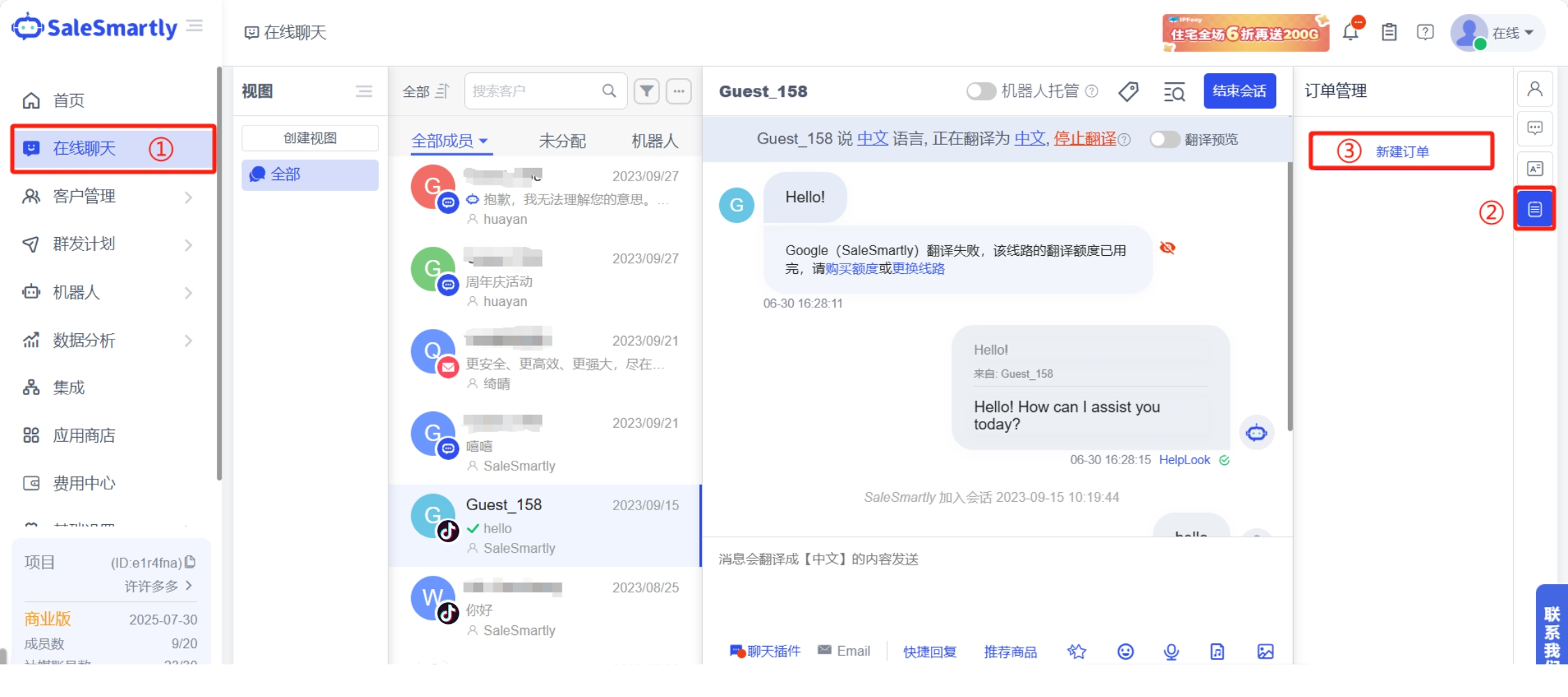This screenshot has width=1568, height=697.
Task: Open the order management sidebar icon
Action: [x=1535, y=209]
